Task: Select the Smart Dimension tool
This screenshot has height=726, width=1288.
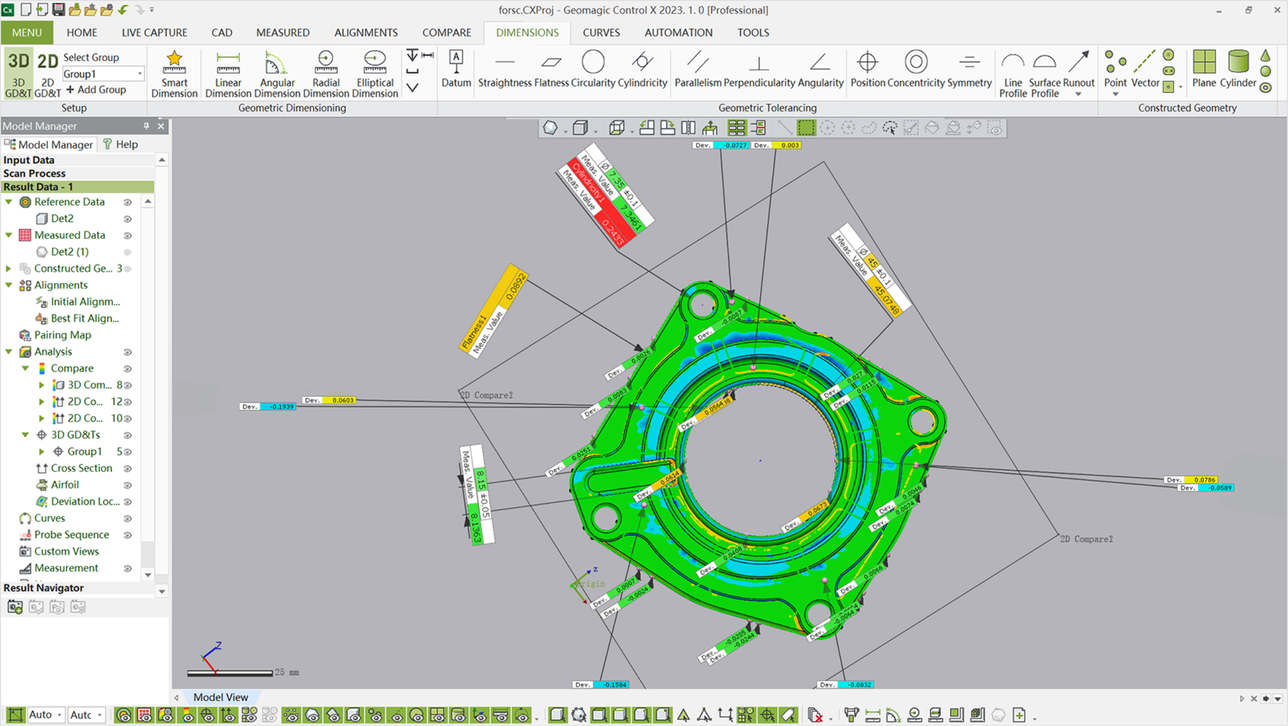Action: tap(174, 74)
